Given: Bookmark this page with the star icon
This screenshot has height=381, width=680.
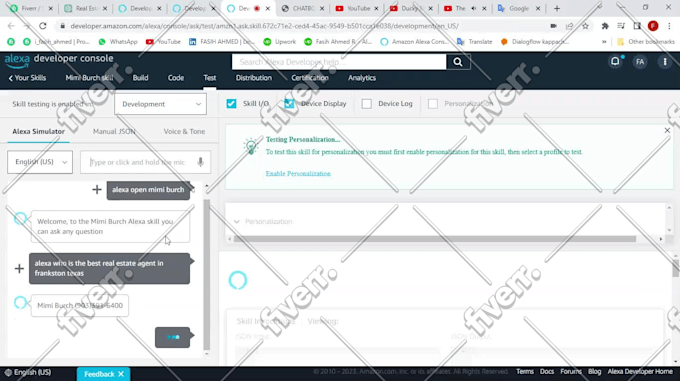Looking at the screenshot, I should point(585,26).
